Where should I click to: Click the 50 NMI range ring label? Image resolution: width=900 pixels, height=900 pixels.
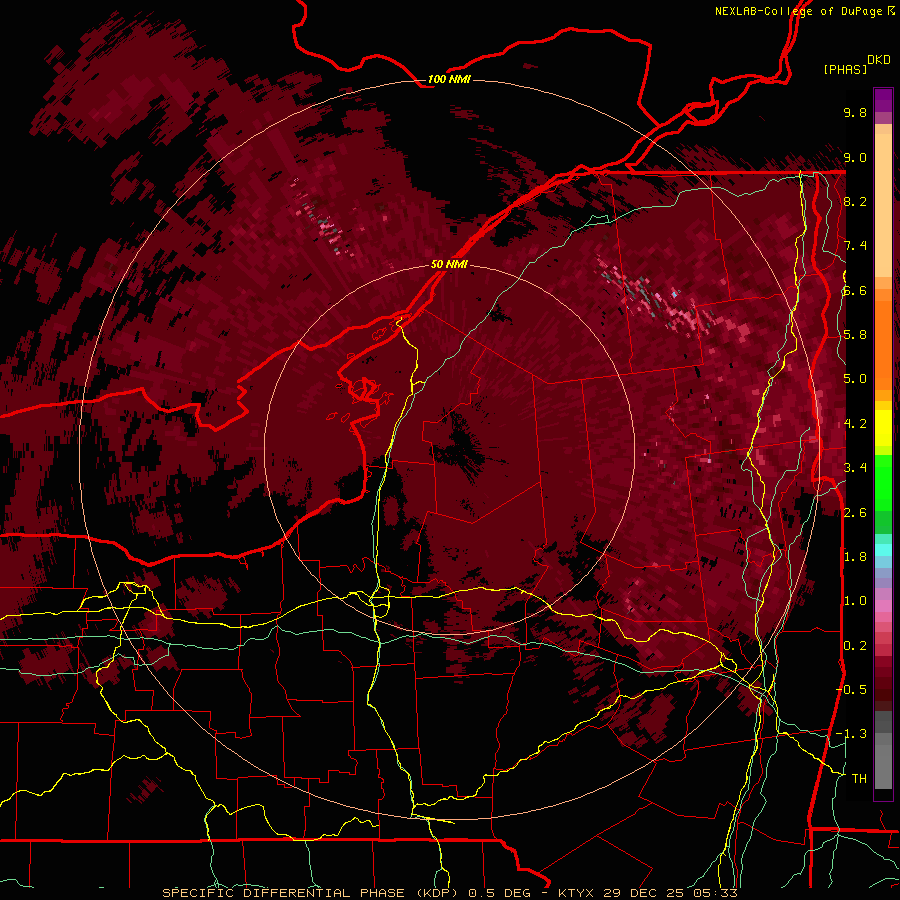pyautogui.click(x=449, y=264)
